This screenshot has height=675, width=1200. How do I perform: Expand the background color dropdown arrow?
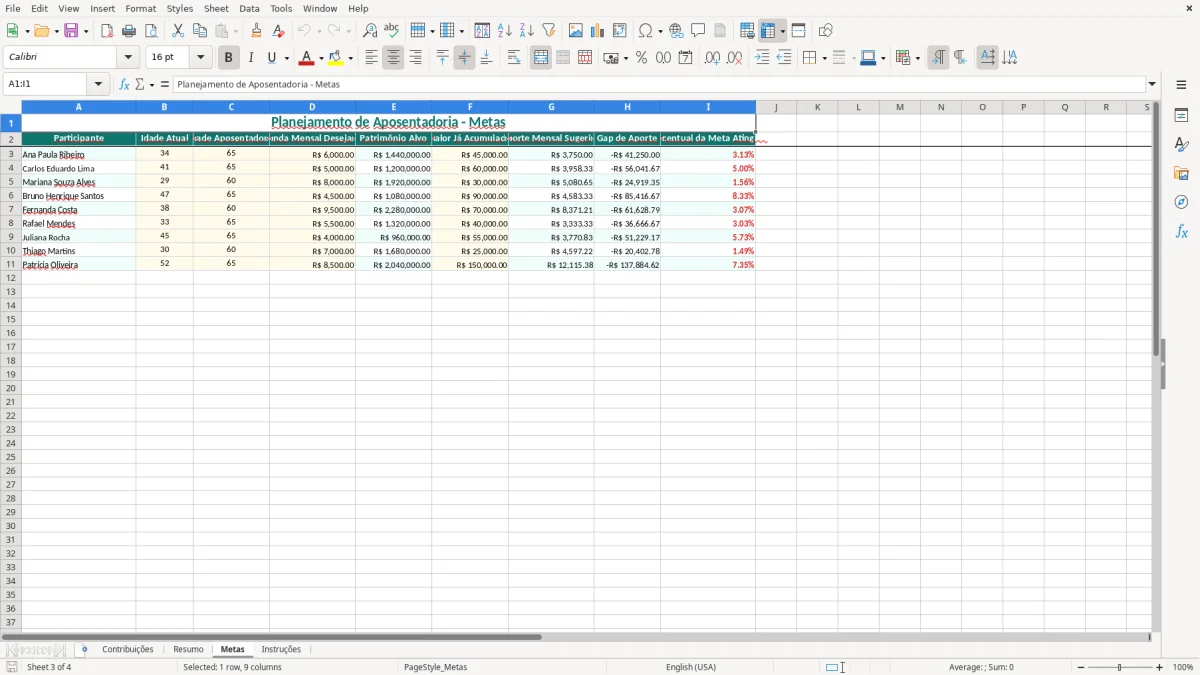coord(350,58)
